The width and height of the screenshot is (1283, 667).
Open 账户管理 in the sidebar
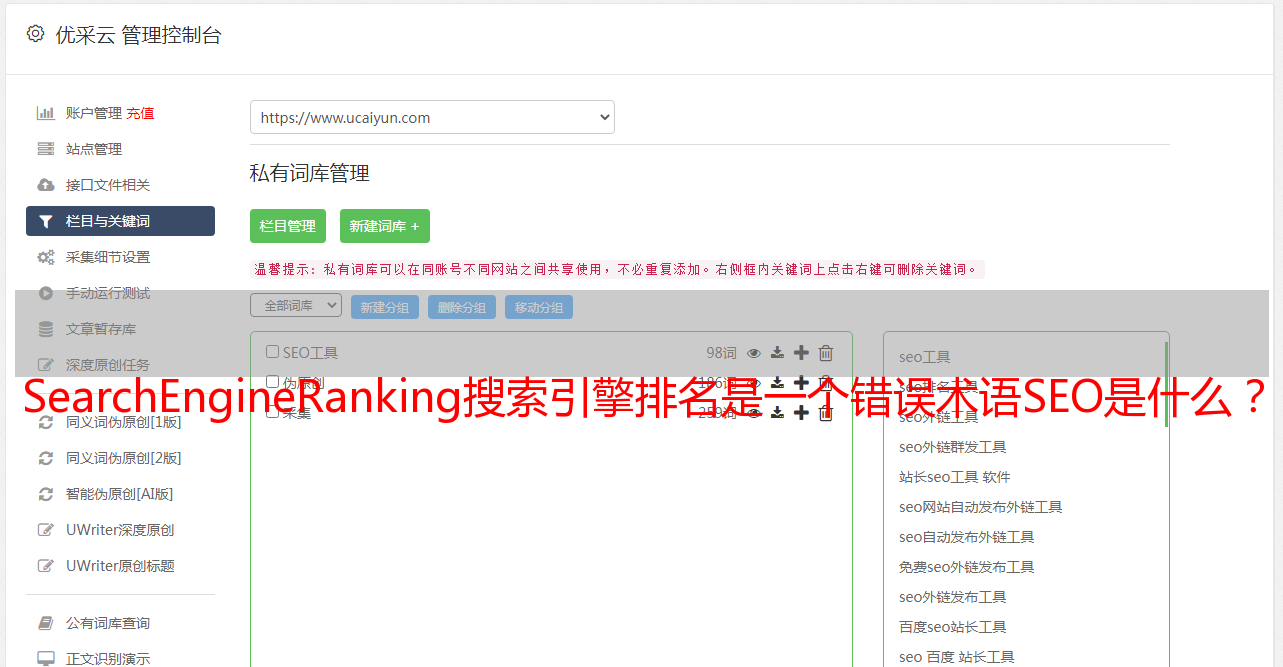(x=94, y=113)
